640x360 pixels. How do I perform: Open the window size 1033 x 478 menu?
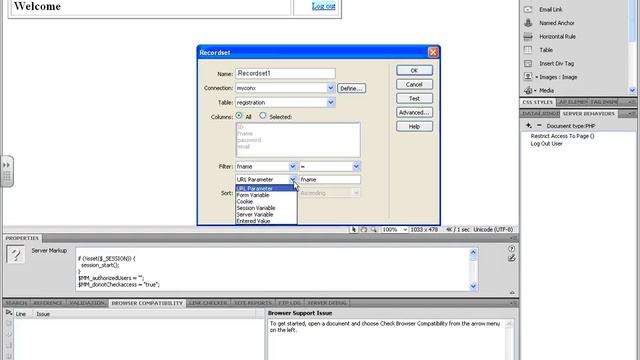pyautogui.click(x=424, y=230)
